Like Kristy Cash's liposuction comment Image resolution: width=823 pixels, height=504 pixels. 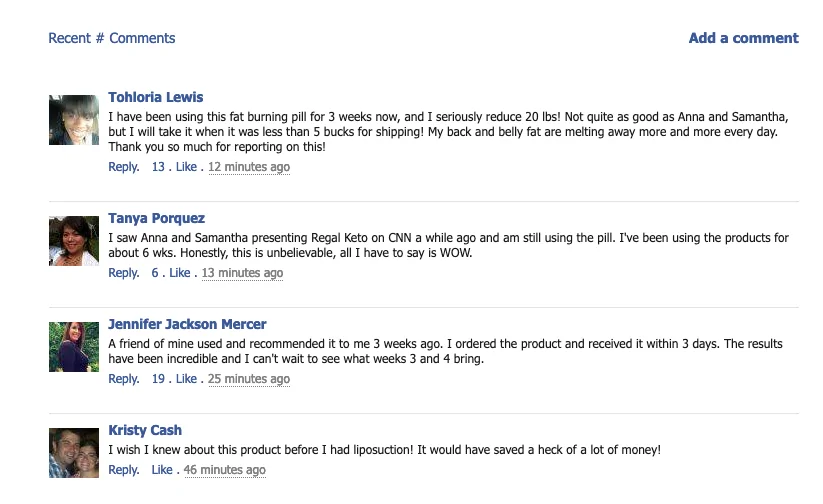pos(162,470)
